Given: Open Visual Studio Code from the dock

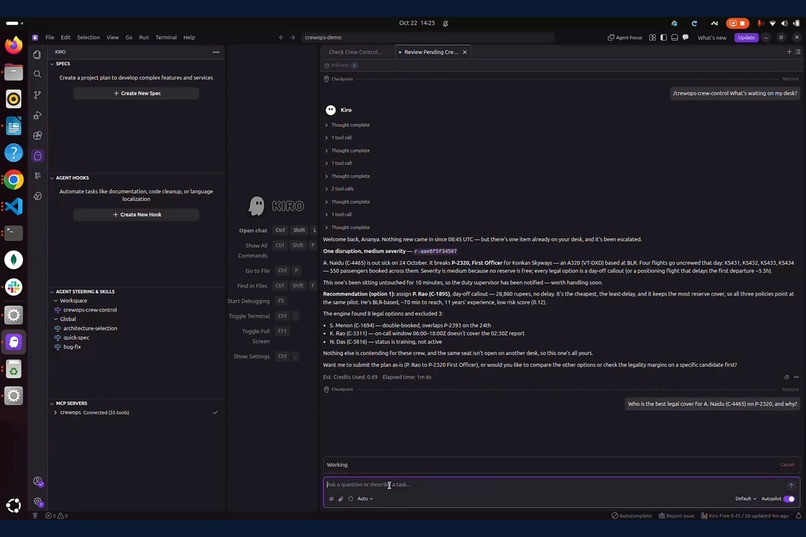Looking at the screenshot, I should pyautogui.click(x=14, y=207).
